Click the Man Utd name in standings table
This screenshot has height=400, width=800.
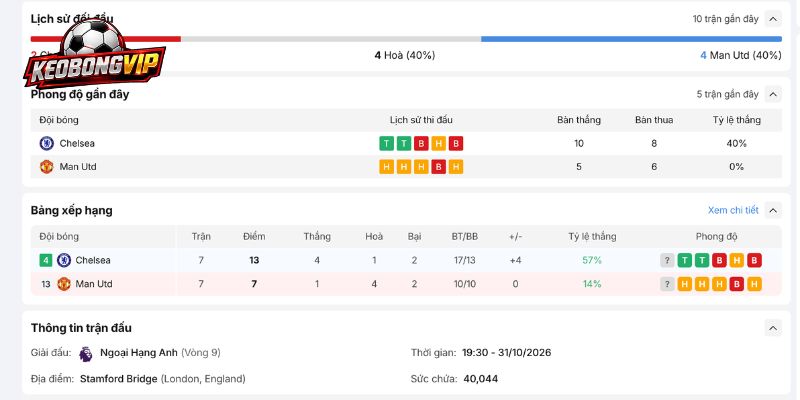tap(94, 284)
